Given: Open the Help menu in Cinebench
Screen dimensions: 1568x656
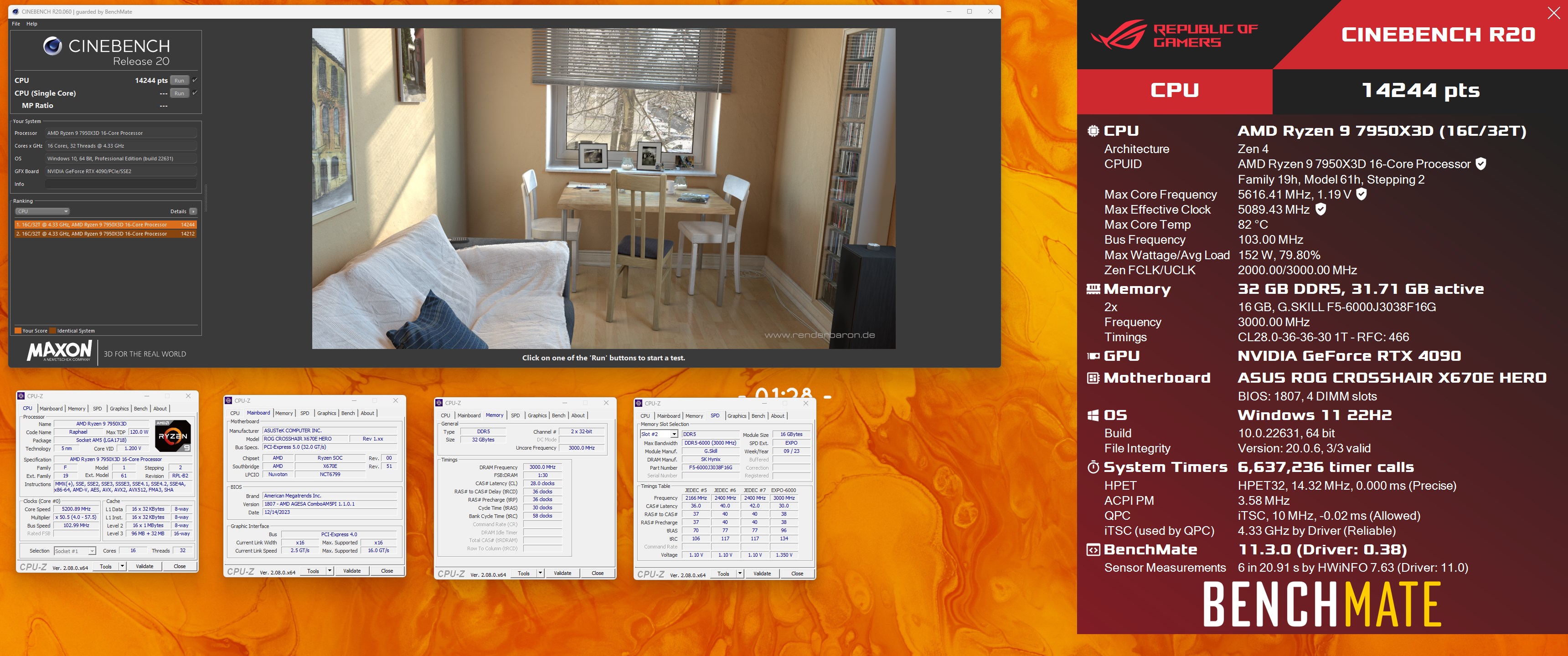Looking at the screenshot, I should (x=31, y=24).
